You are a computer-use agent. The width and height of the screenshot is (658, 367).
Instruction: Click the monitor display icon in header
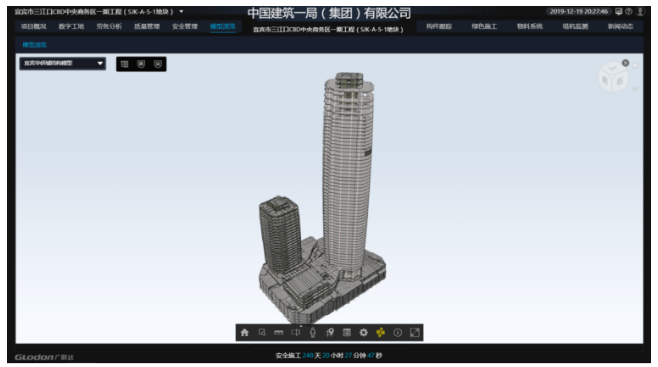click(x=619, y=12)
